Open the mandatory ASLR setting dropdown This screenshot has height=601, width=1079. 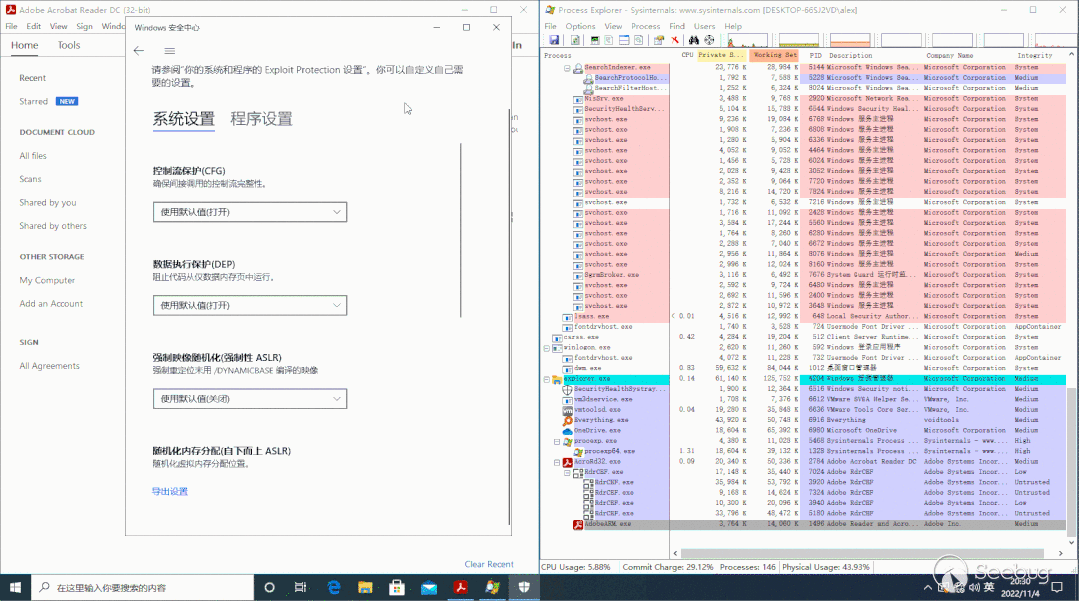(249, 398)
